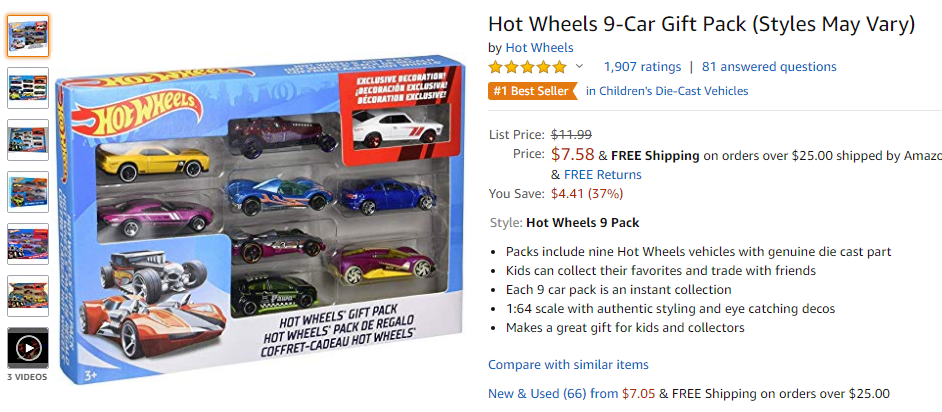
Task: Click the product title heading
Action: coord(702,25)
